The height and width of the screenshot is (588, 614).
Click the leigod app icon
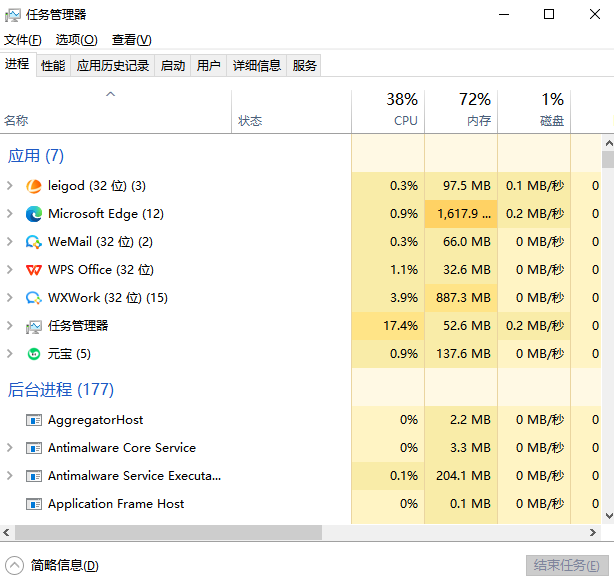click(x=34, y=186)
